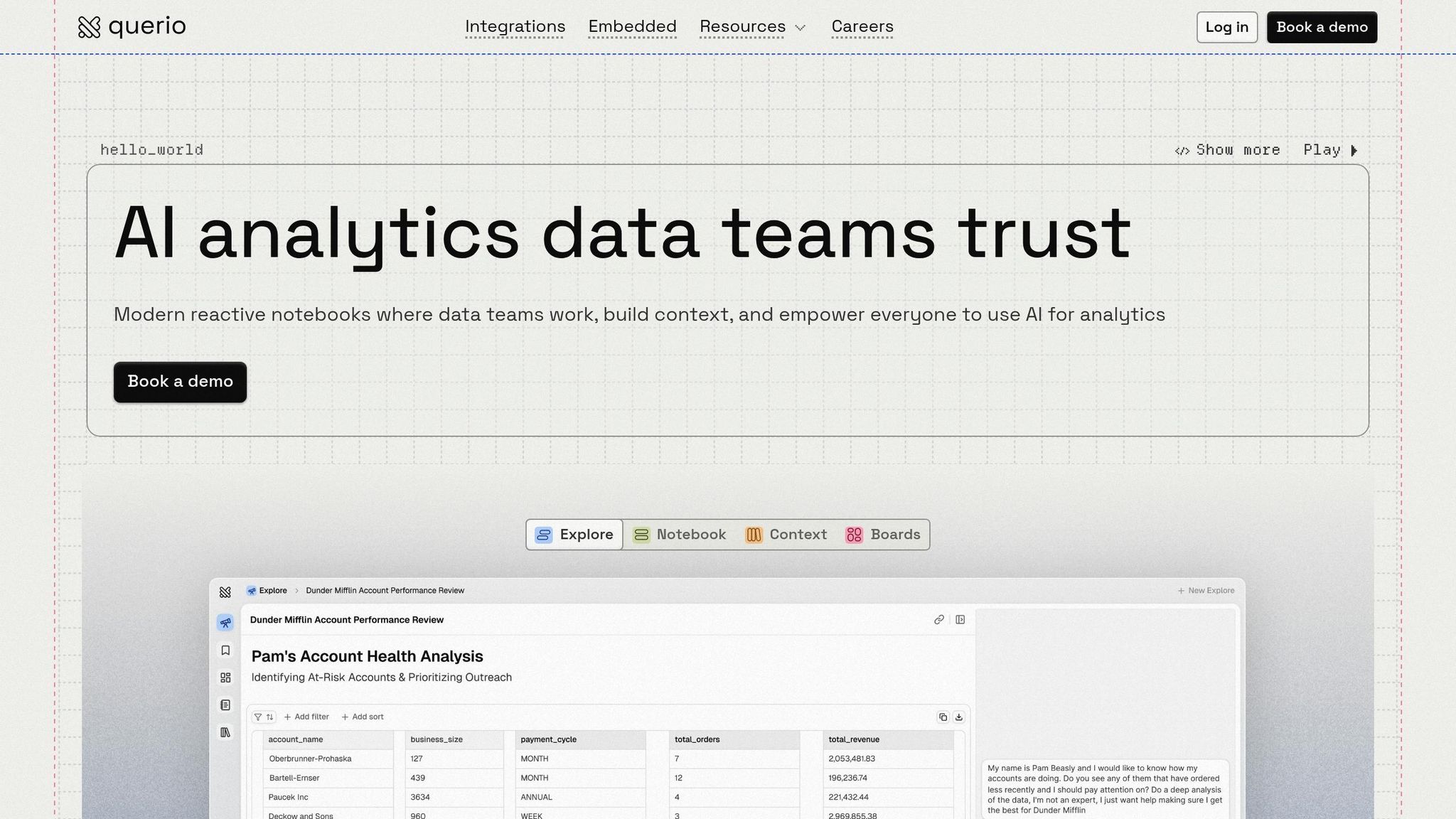Open the library books sidebar icon
Viewport: 1456px width, 819px height.
point(225,732)
